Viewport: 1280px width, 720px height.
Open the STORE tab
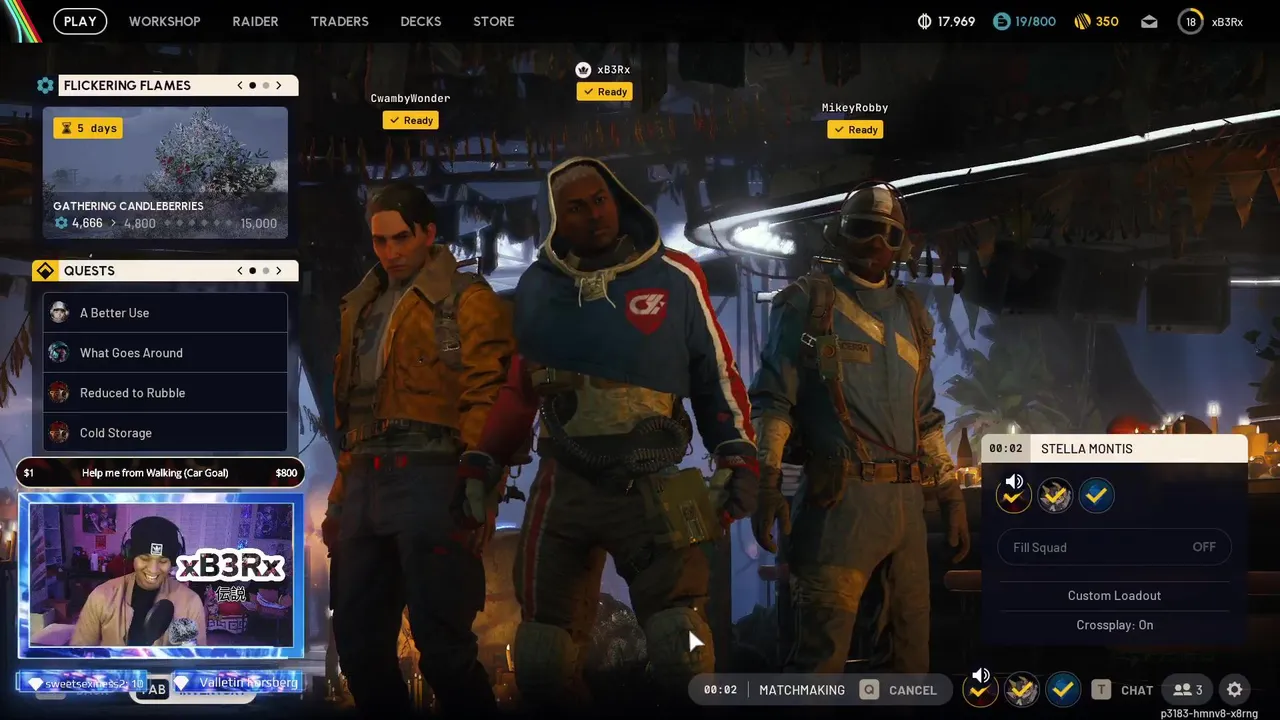tap(494, 21)
